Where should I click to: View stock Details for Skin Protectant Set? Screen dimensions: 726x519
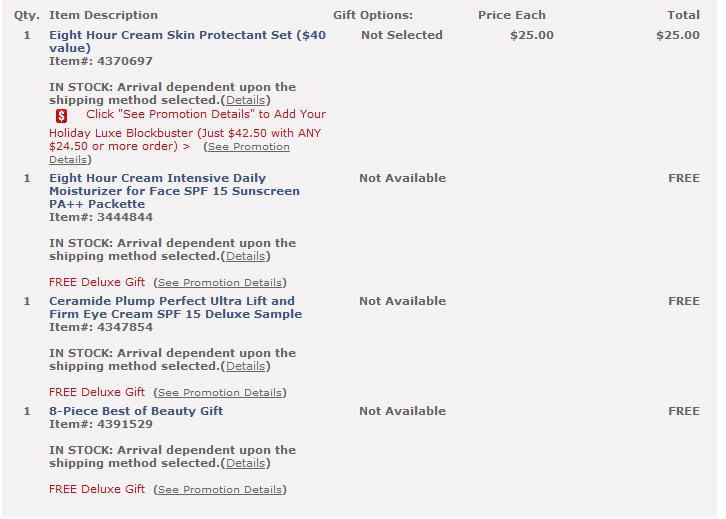point(245,100)
